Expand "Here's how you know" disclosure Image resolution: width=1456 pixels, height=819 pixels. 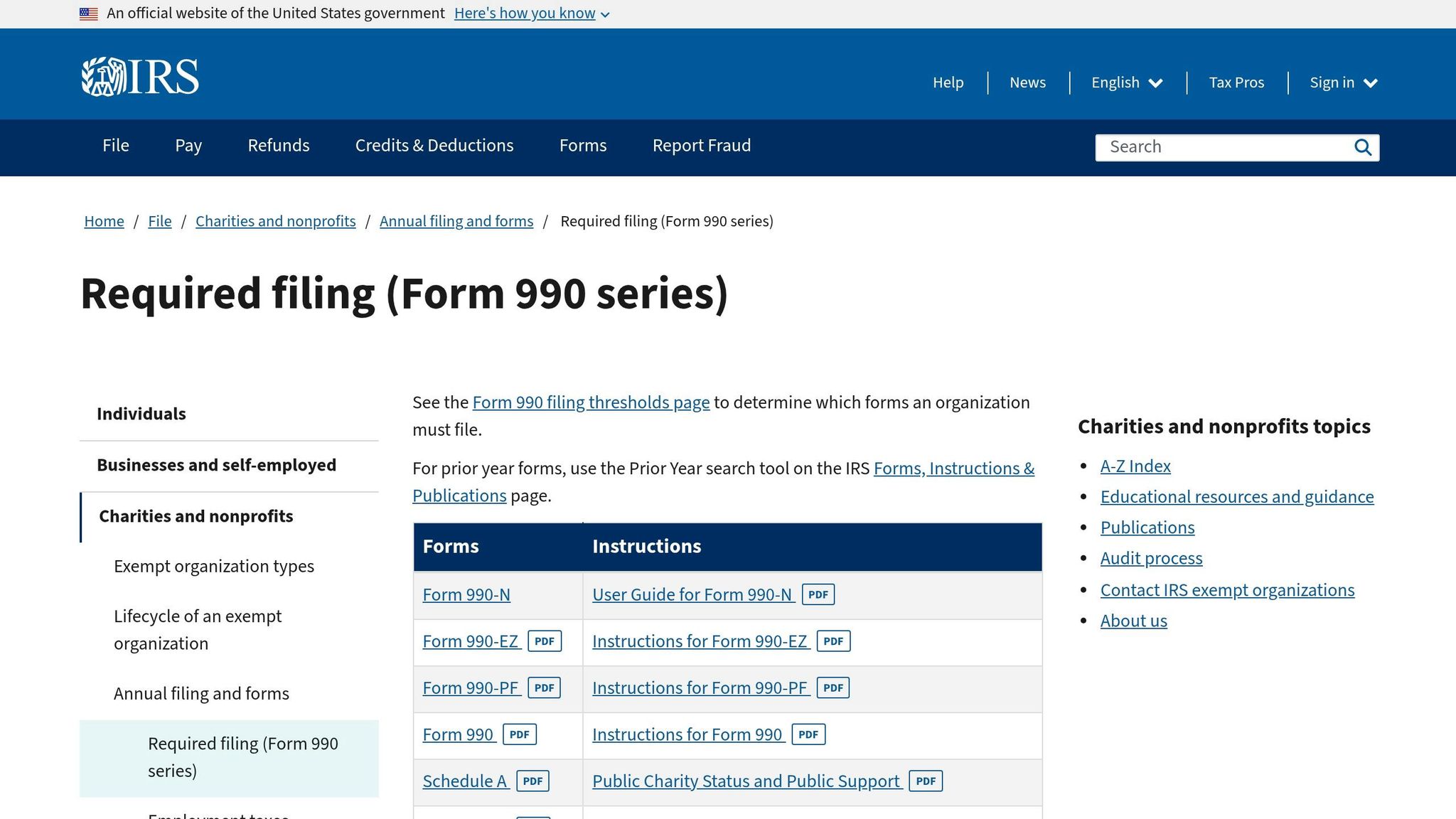click(x=532, y=14)
